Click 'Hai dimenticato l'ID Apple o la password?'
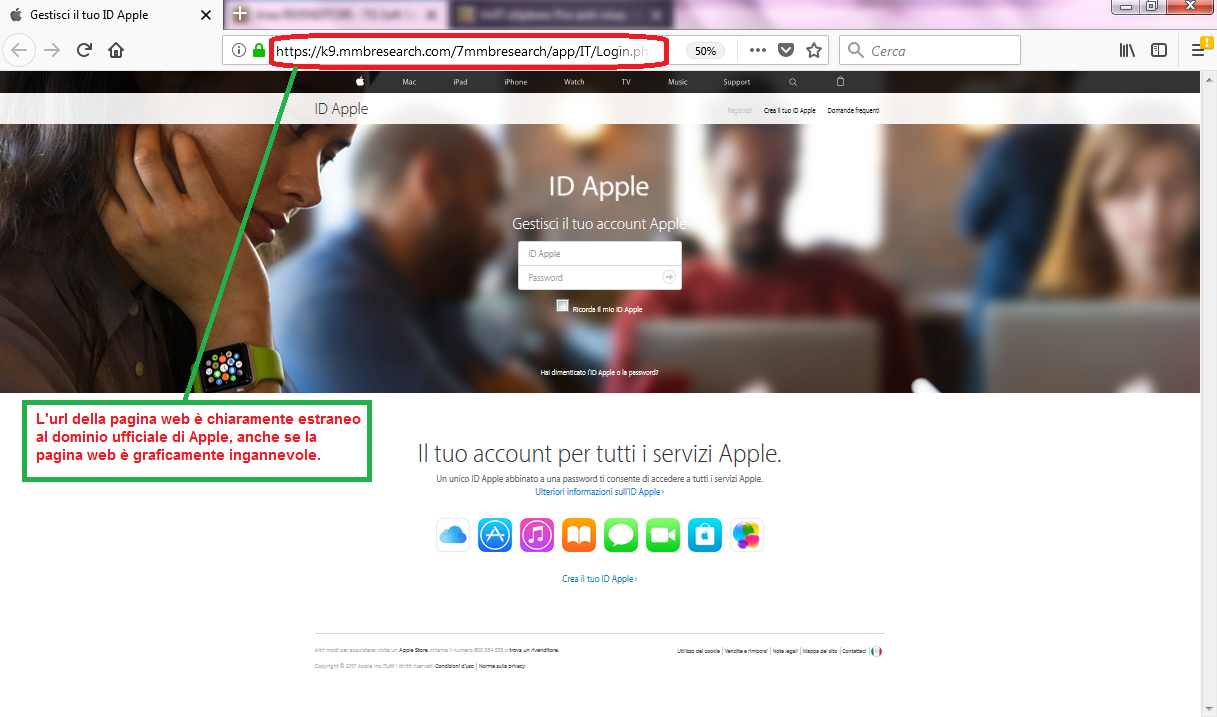 click(x=600, y=372)
